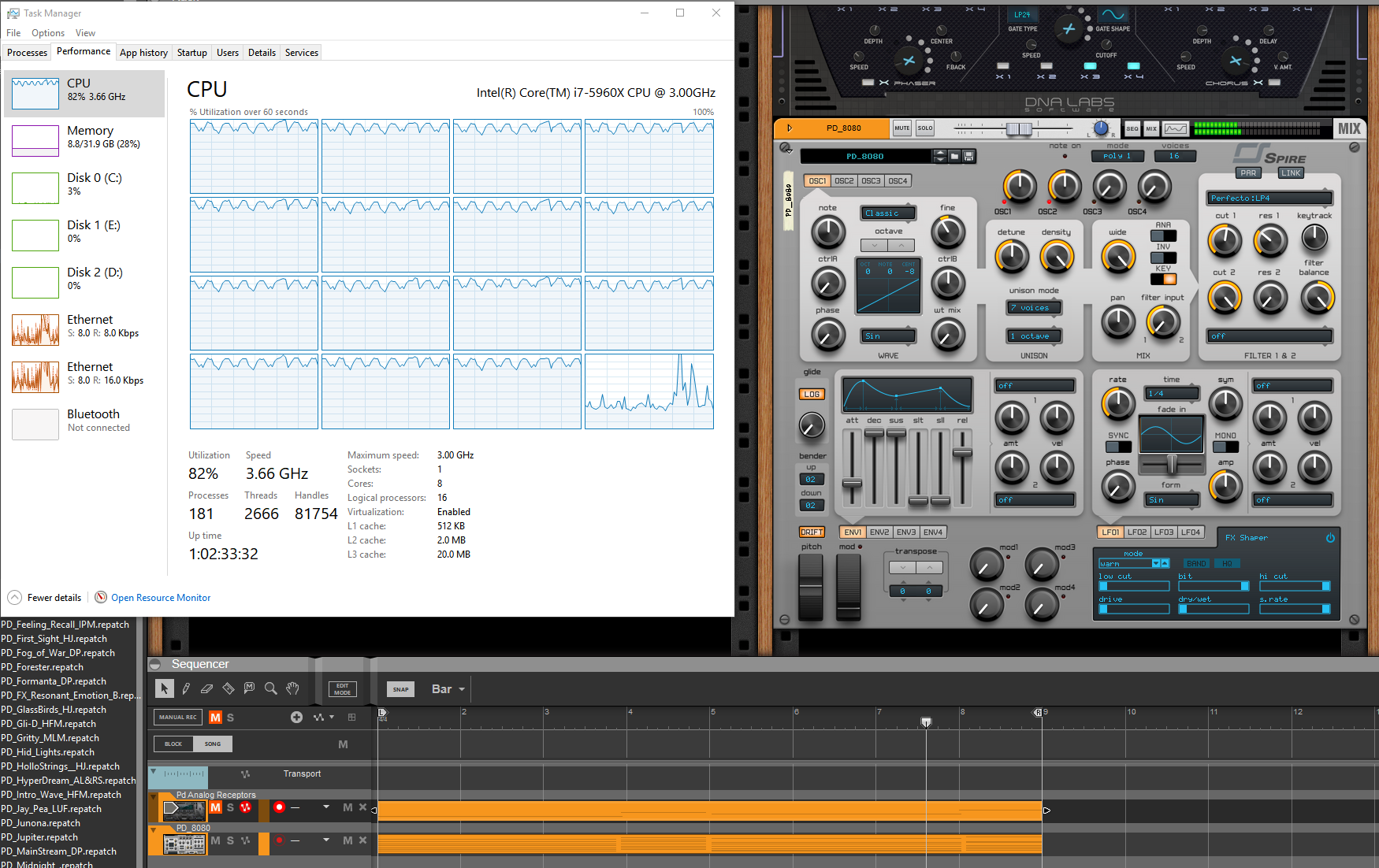
Task: Open the Options menu in Task Manager
Action: [x=48, y=32]
